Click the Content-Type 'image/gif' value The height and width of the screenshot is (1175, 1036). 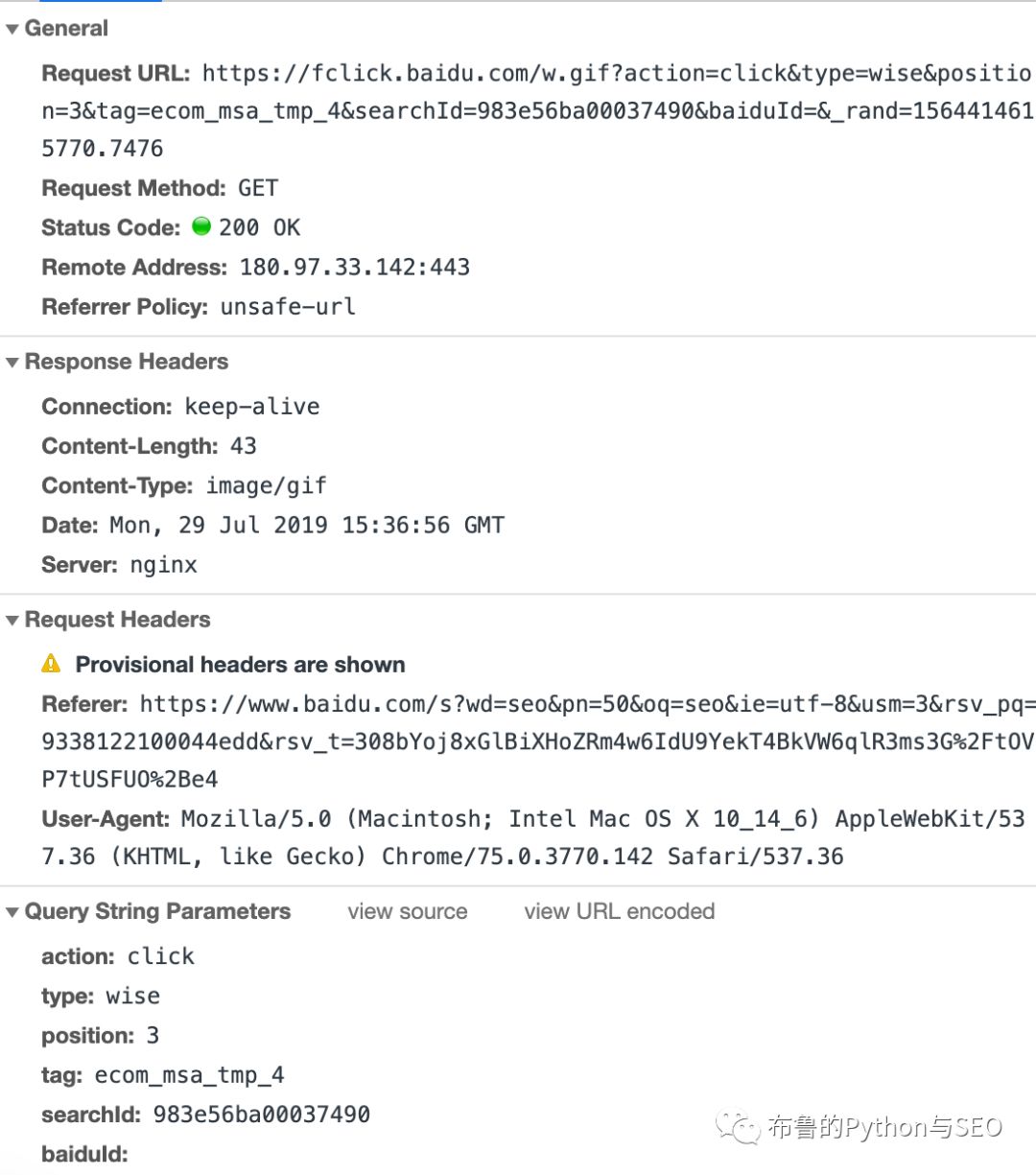[267, 486]
